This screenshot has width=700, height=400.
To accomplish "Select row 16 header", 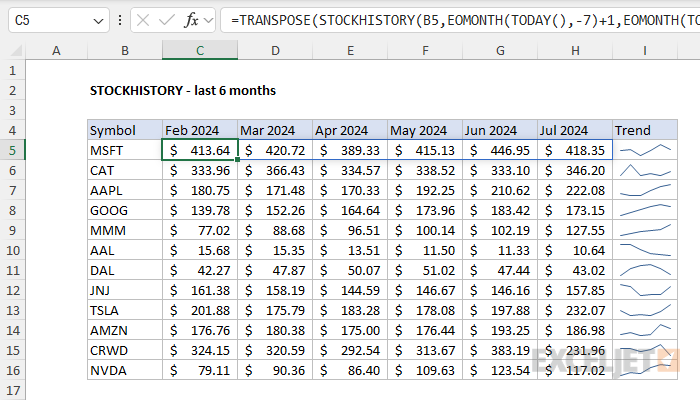I will pos(12,370).
